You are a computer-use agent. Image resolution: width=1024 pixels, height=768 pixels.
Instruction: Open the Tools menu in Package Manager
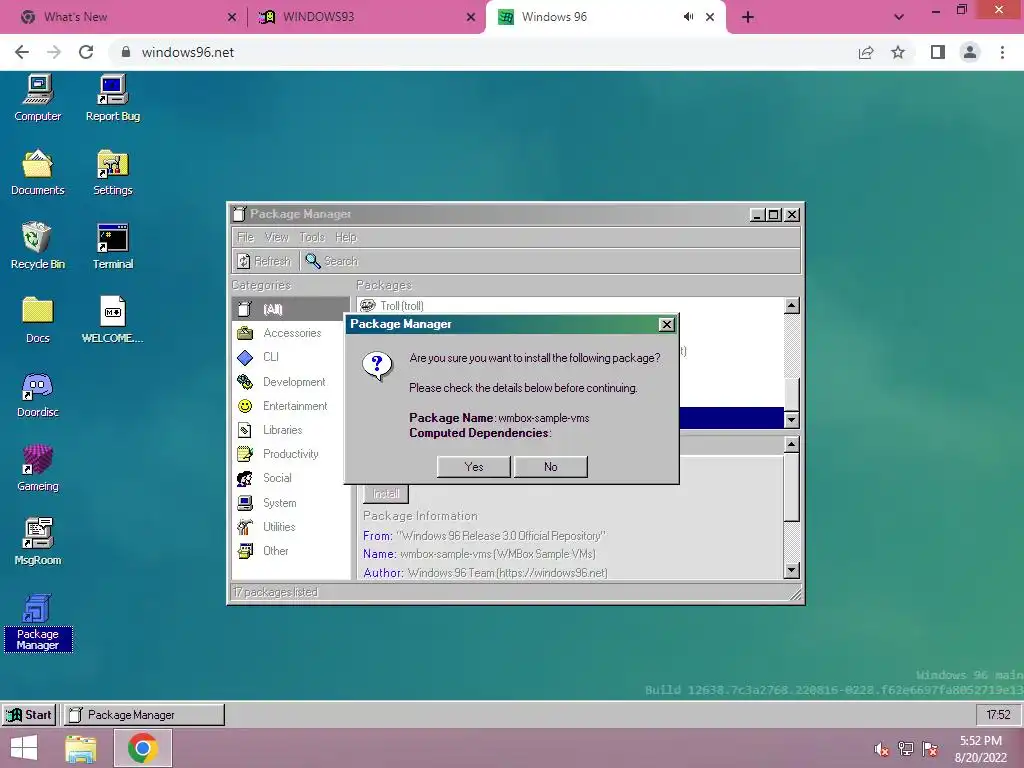tap(312, 237)
